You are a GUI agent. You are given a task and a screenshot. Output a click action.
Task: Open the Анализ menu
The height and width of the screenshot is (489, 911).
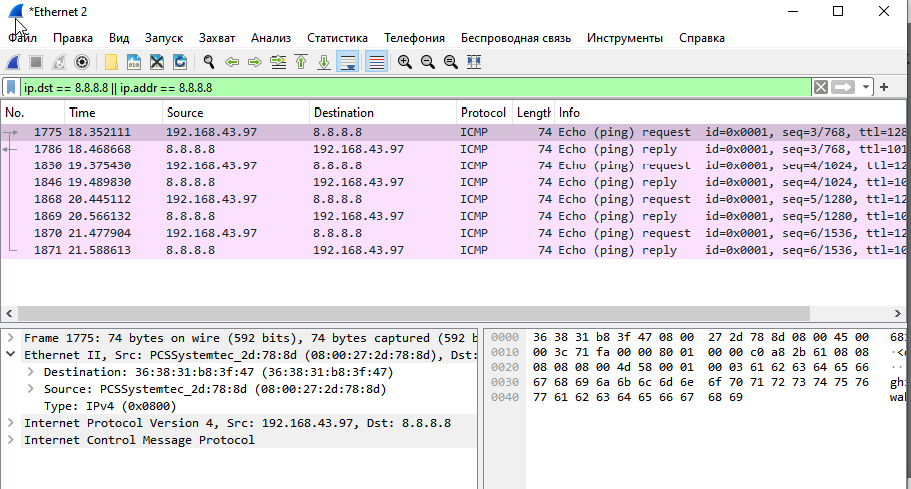point(271,38)
